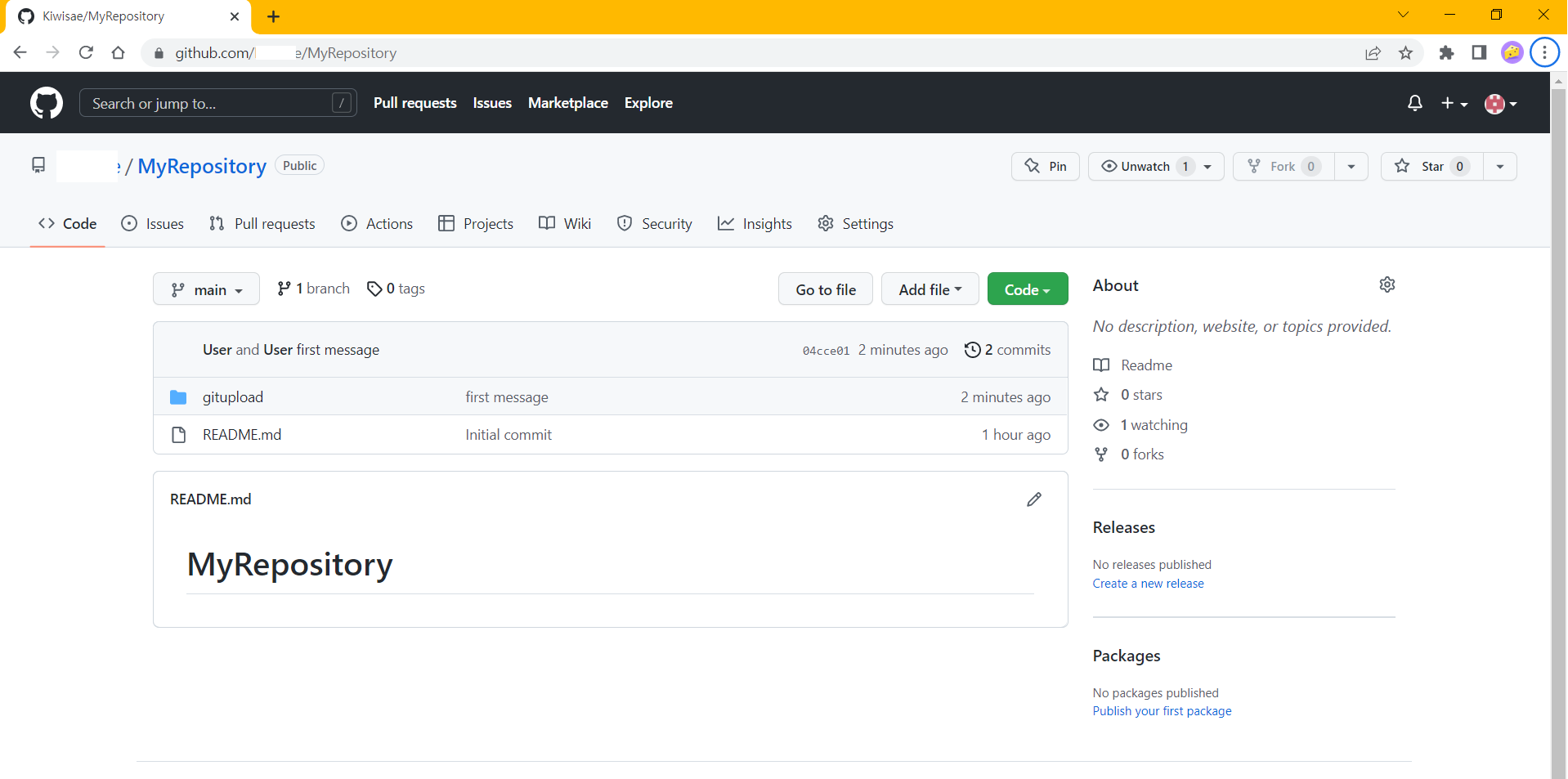Image resolution: width=1568 pixels, height=779 pixels.
Task: Click Publish your first package
Action: [1162, 711]
